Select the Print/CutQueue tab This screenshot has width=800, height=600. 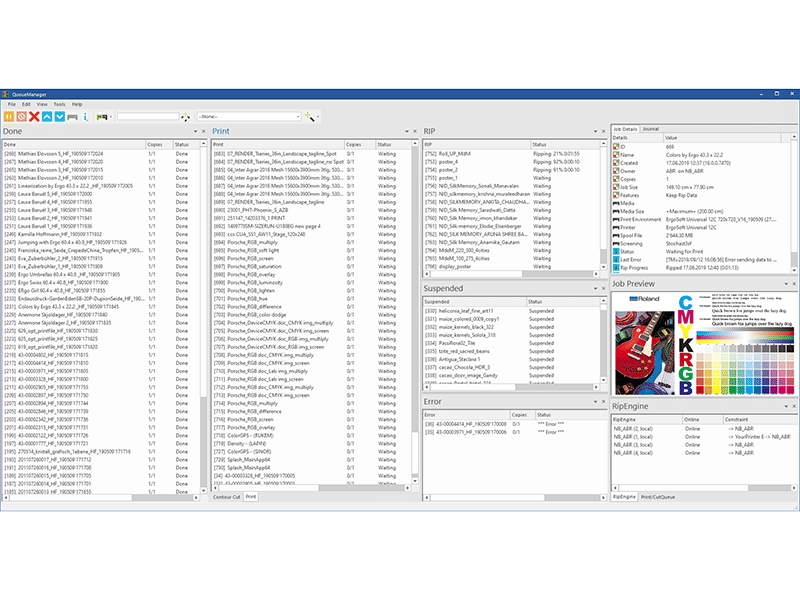pyautogui.click(x=658, y=496)
